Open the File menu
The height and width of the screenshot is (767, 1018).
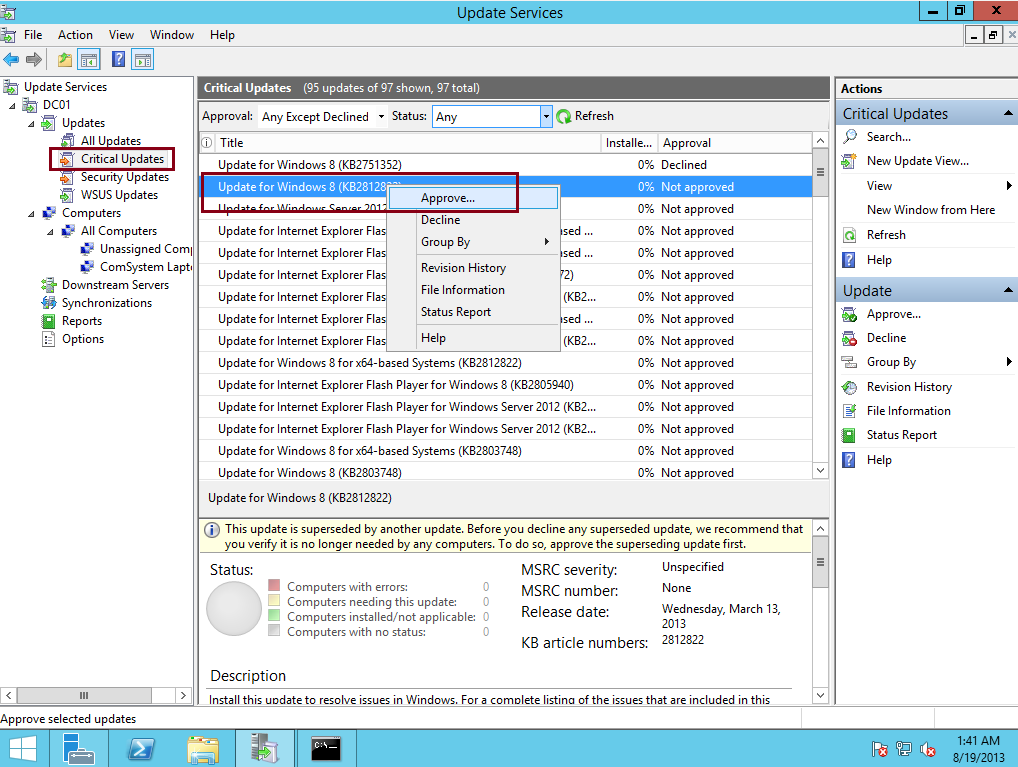33,35
